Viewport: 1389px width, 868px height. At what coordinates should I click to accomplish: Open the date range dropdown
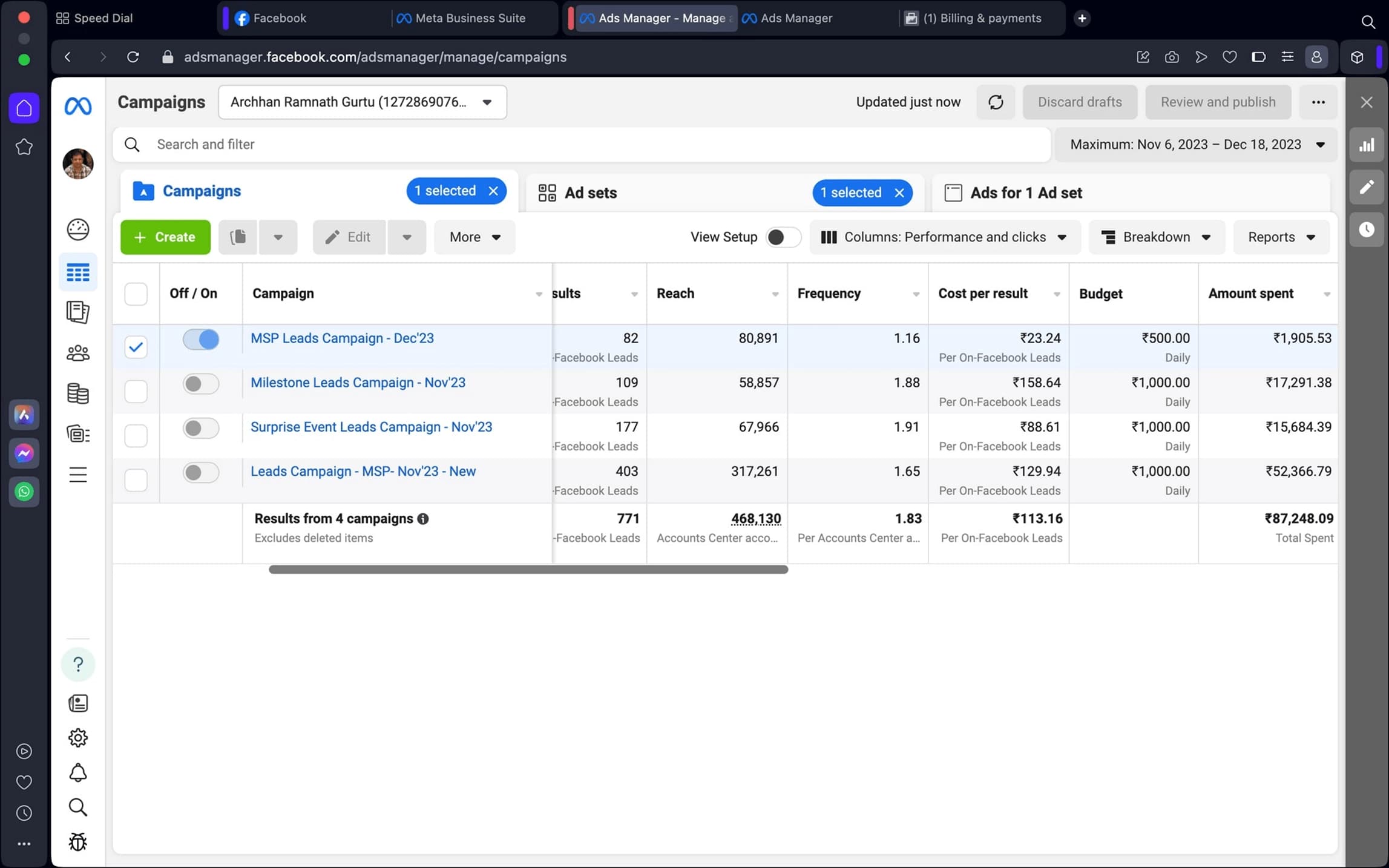point(1197,144)
